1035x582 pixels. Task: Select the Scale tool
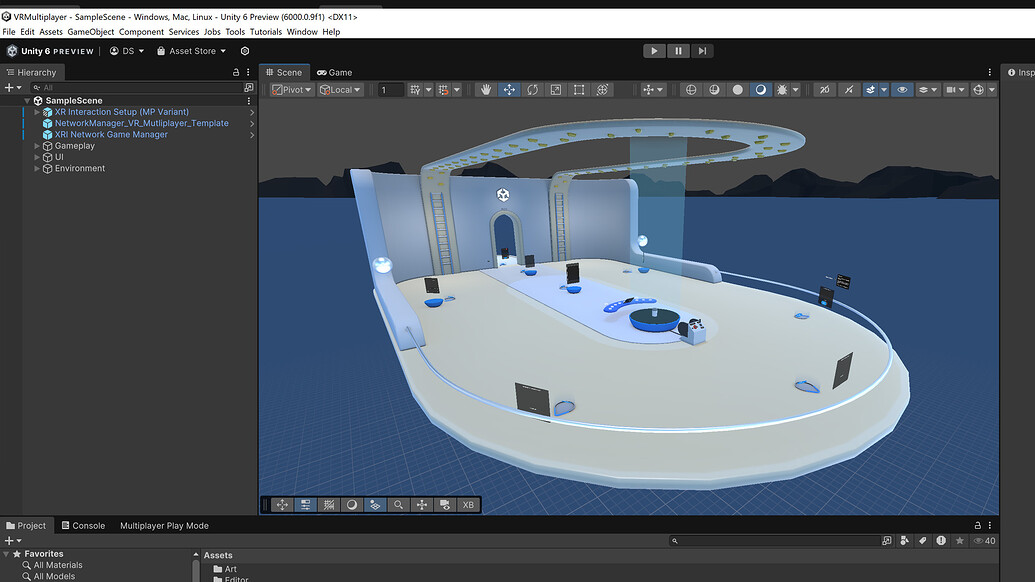point(555,90)
